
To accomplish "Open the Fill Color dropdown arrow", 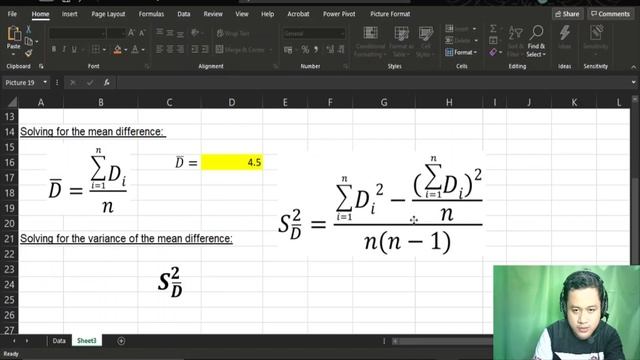I will 125,50.
